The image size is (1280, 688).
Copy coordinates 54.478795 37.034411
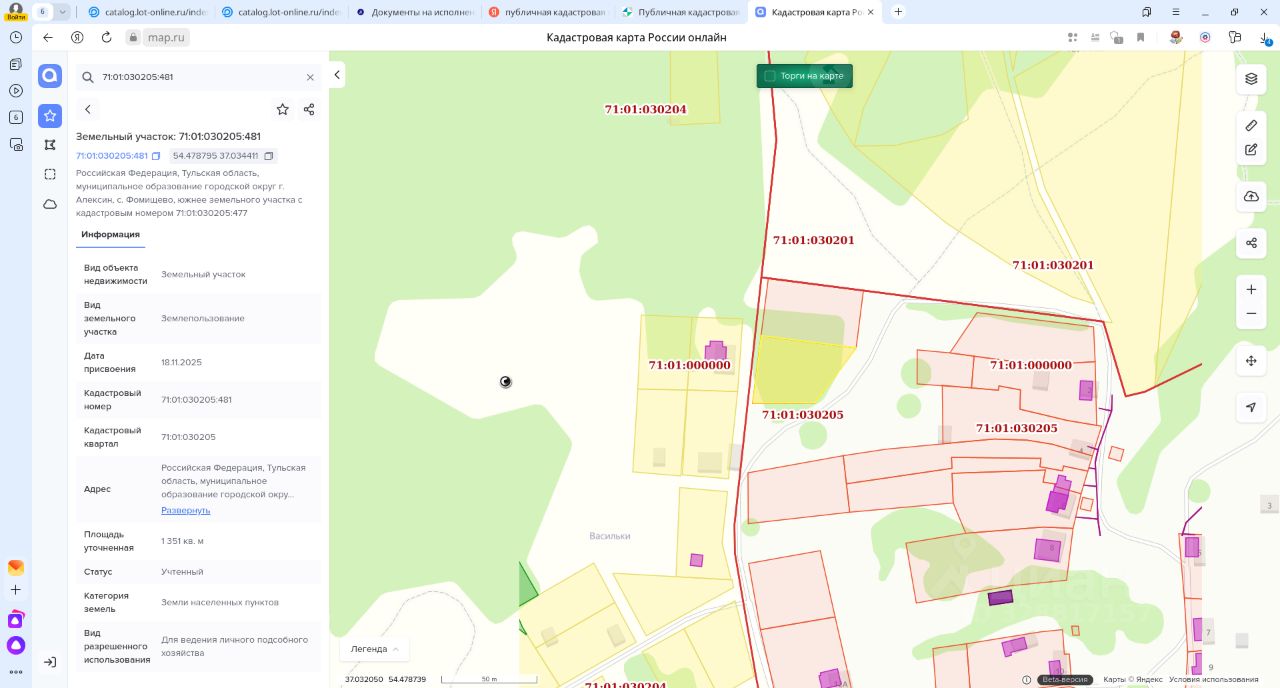(269, 156)
